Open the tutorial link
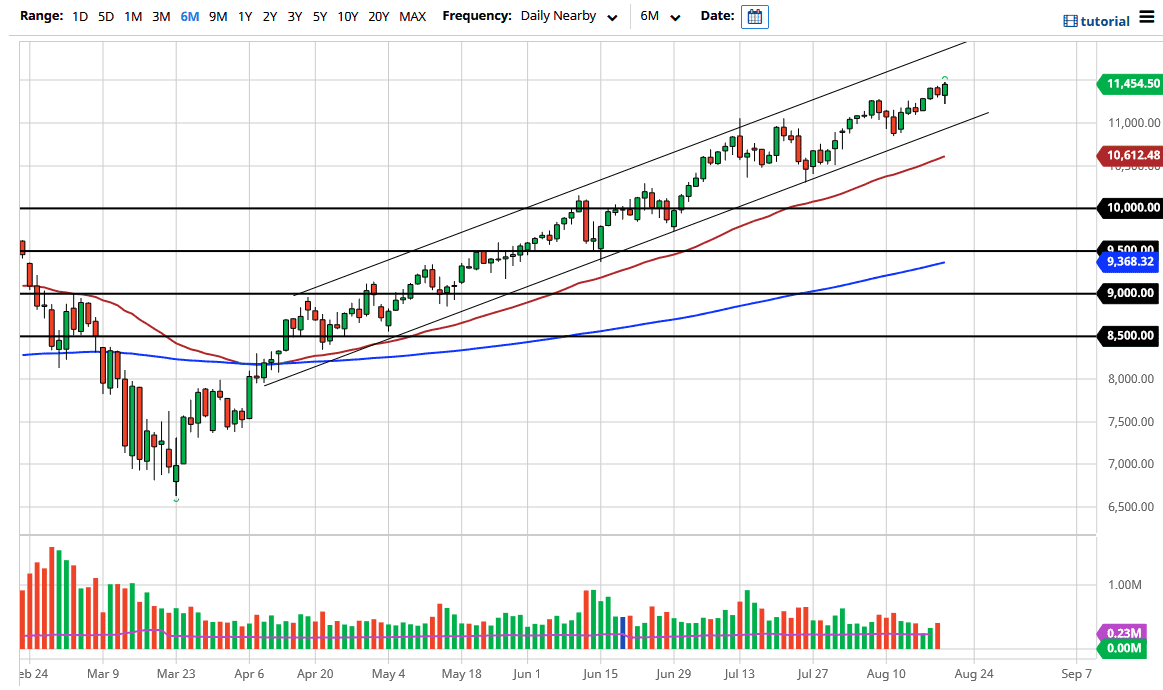Screen dimensions: 1163x690 tap(1107, 20)
